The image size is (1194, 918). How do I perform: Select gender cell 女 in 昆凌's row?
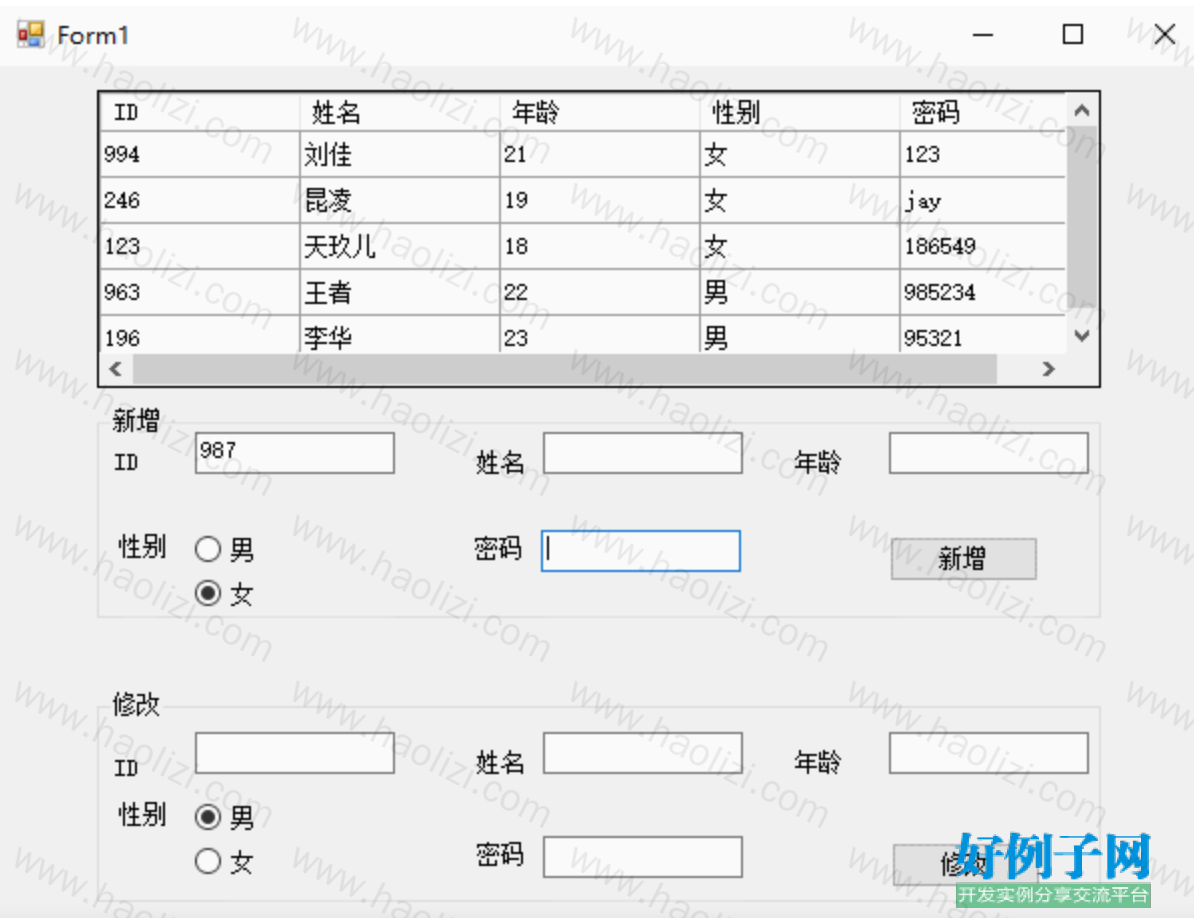click(x=800, y=200)
